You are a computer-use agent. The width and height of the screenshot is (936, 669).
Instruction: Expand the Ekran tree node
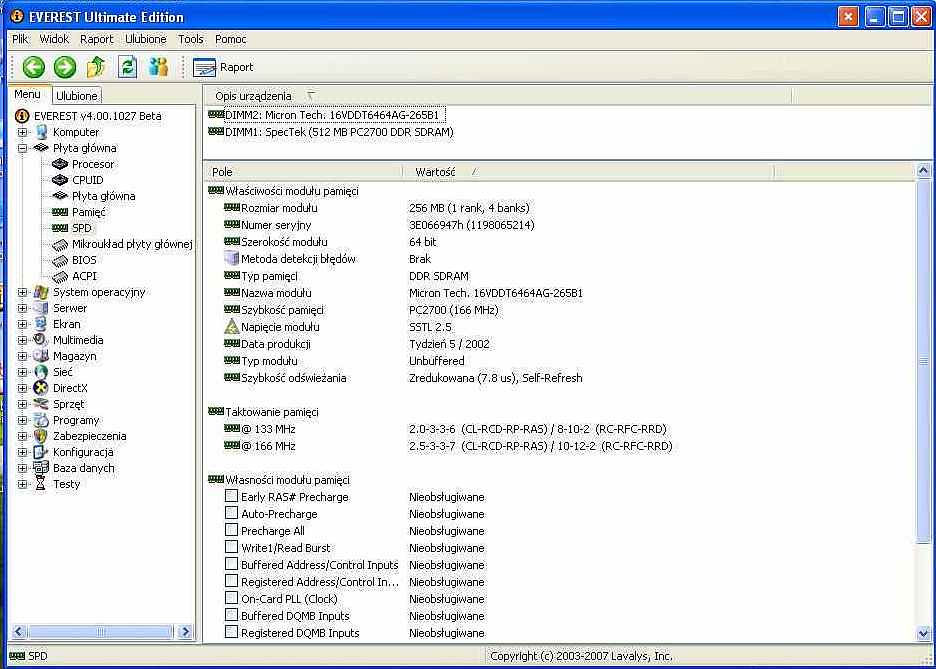22,324
